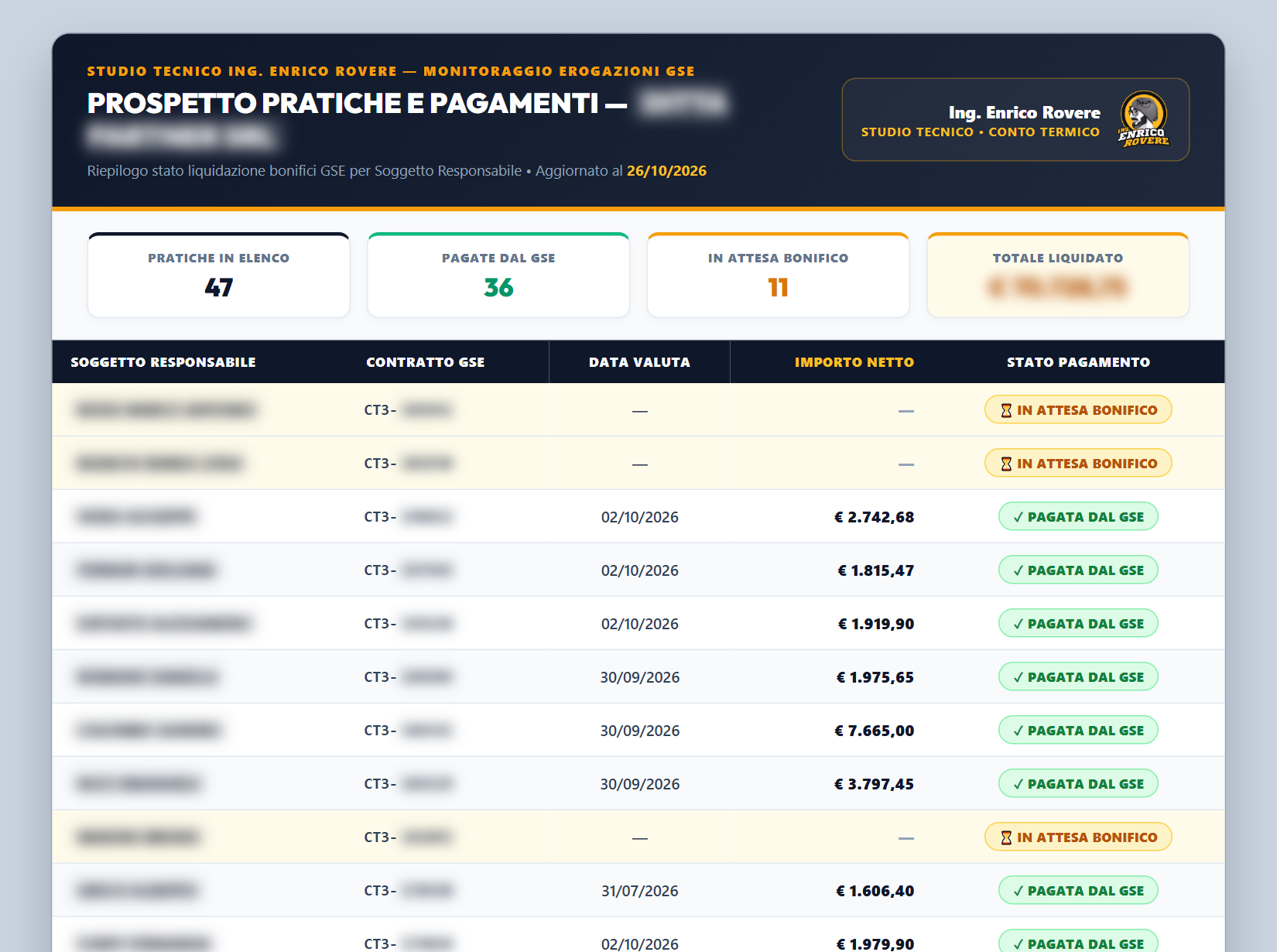The width and height of the screenshot is (1277, 952).
Task: Click the checkmark icon in the € 1.975,65 row
Action: pyautogui.click(x=1019, y=677)
